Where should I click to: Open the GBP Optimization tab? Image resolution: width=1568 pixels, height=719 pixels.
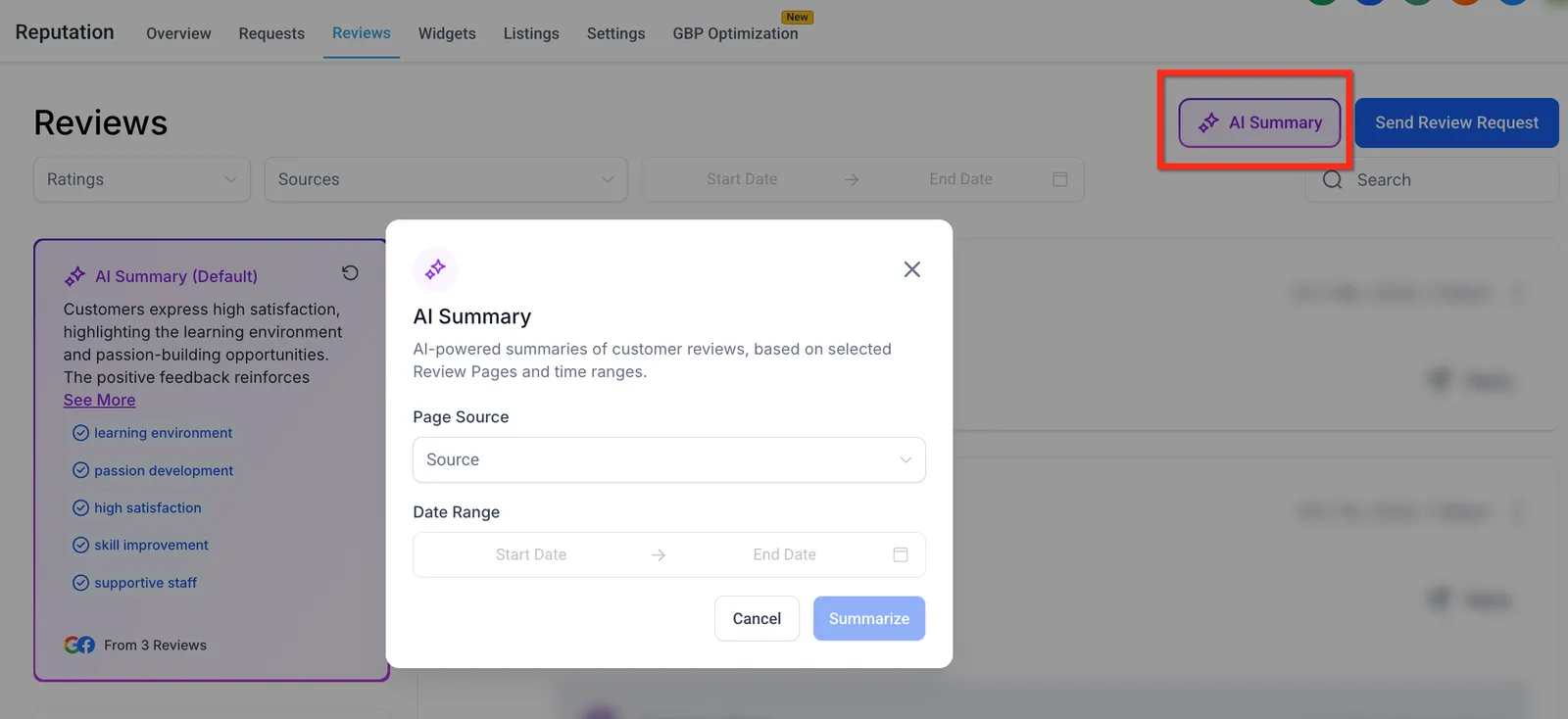(735, 33)
